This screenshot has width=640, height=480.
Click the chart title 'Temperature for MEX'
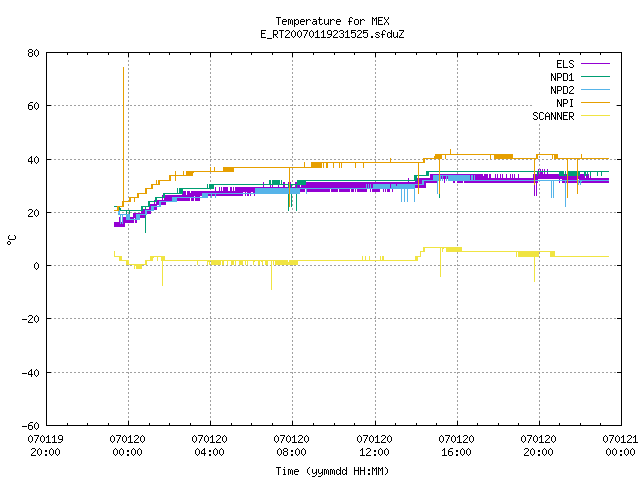332,21
